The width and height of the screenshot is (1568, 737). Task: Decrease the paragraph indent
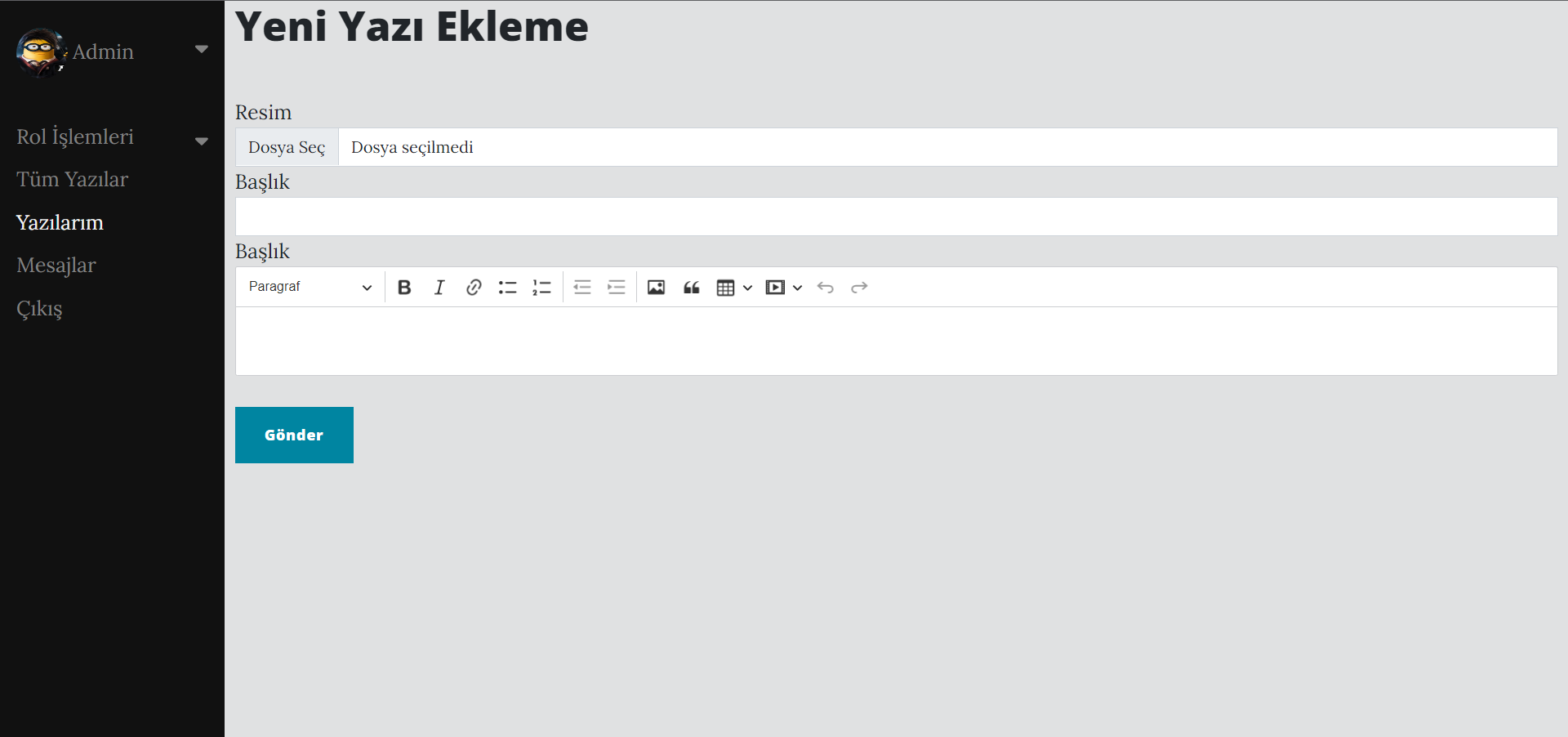pyautogui.click(x=582, y=287)
